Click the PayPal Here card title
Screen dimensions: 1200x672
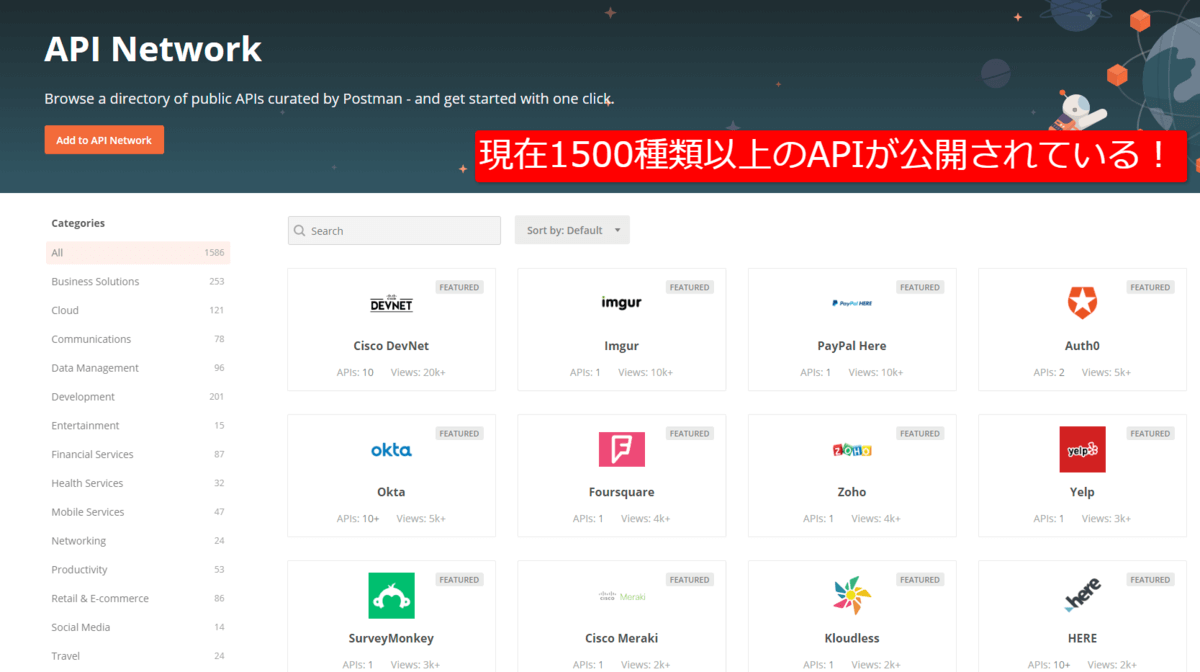click(852, 346)
